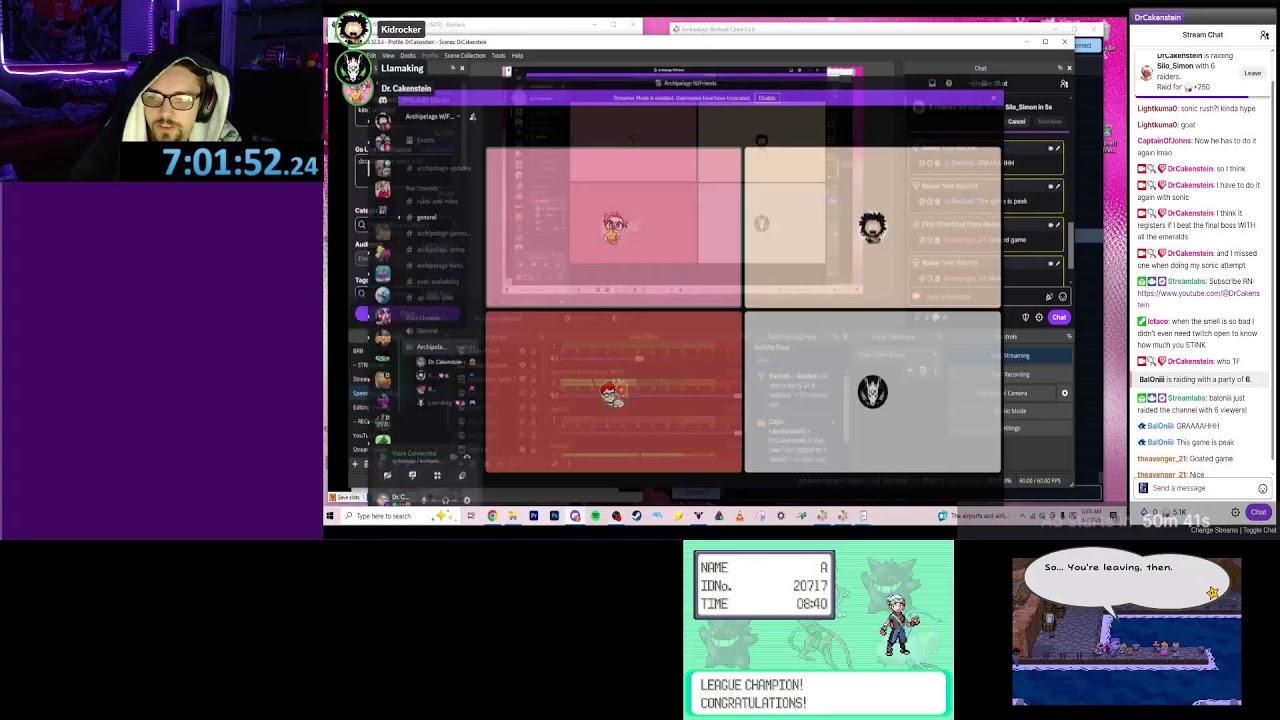
Task: Open VLC from the taskbar
Action: 739,516
